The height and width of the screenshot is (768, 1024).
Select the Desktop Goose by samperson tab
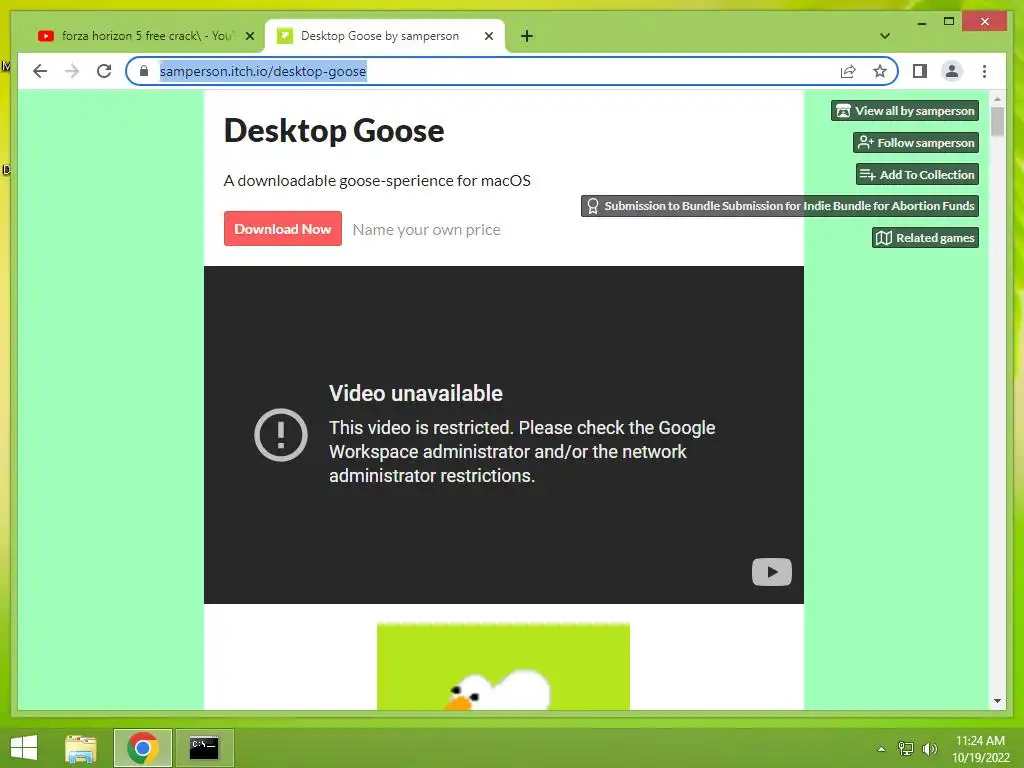coord(379,36)
